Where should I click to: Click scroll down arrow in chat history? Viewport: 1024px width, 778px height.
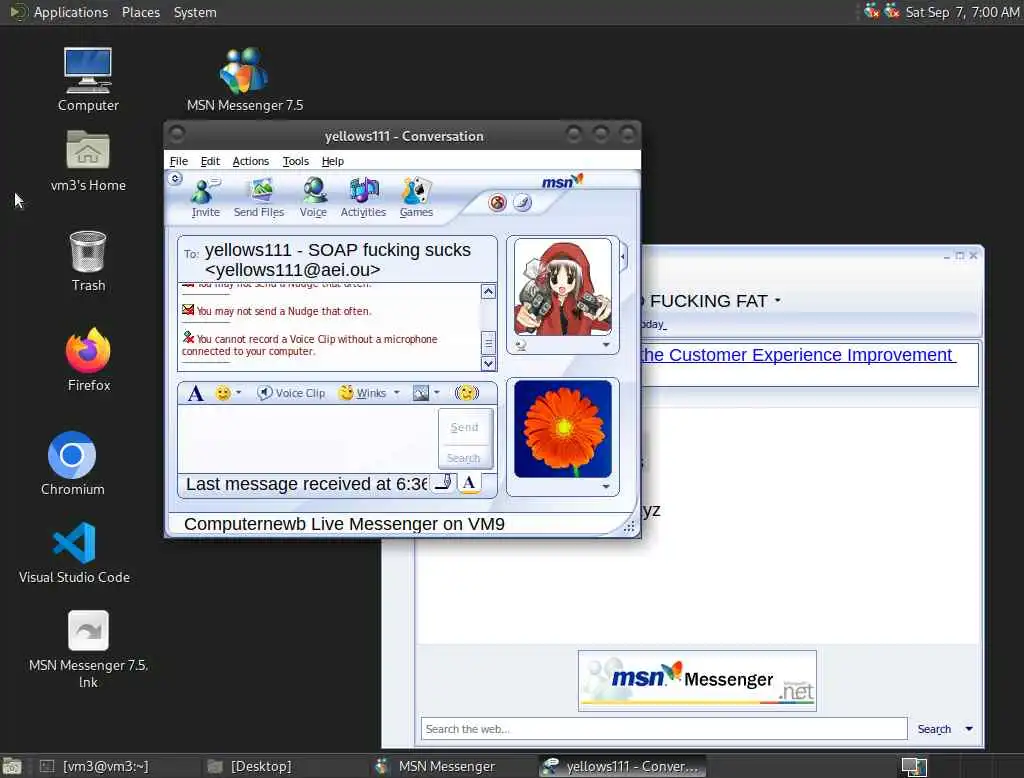[x=488, y=363]
